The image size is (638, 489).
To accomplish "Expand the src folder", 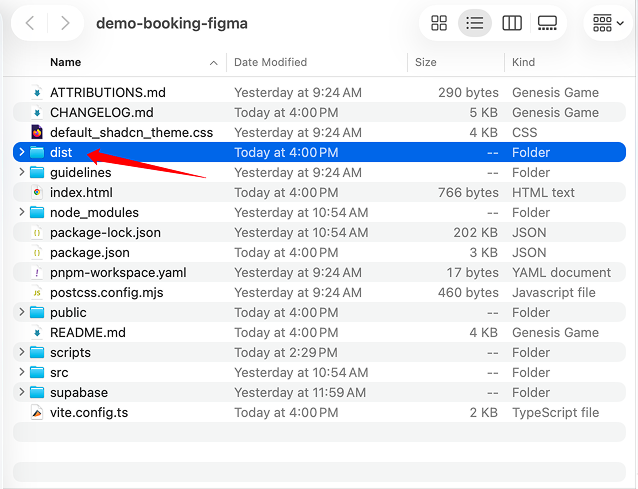I will (22, 372).
